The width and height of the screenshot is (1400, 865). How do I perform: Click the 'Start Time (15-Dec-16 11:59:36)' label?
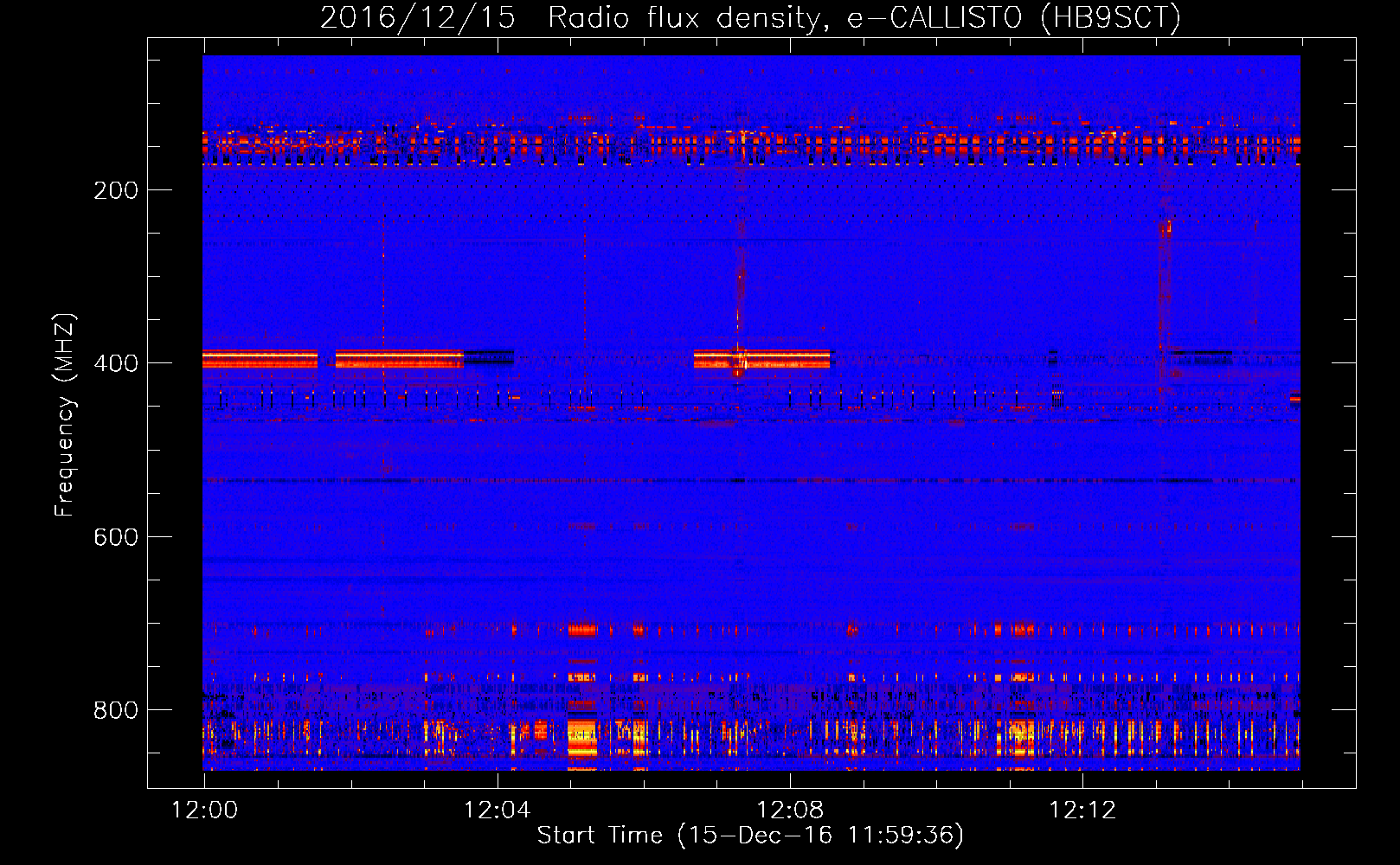750,836
